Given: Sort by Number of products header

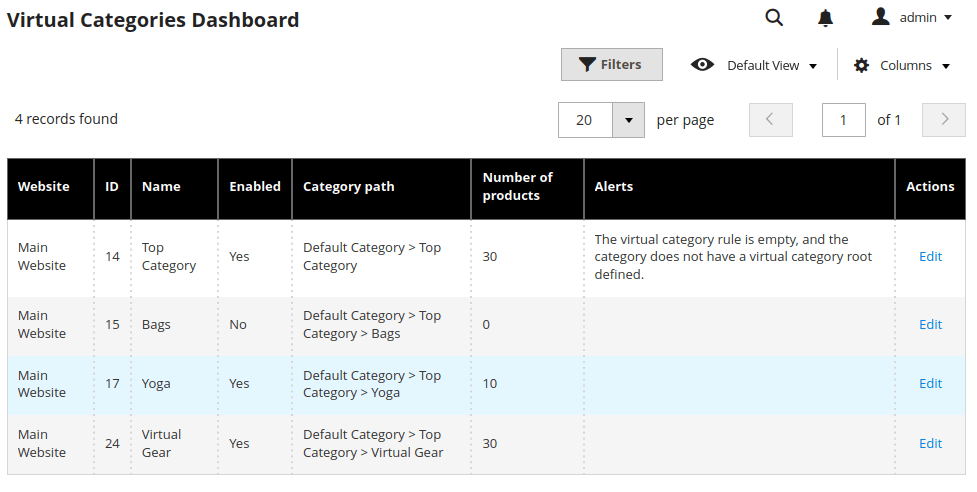Looking at the screenshot, I should coord(517,187).
